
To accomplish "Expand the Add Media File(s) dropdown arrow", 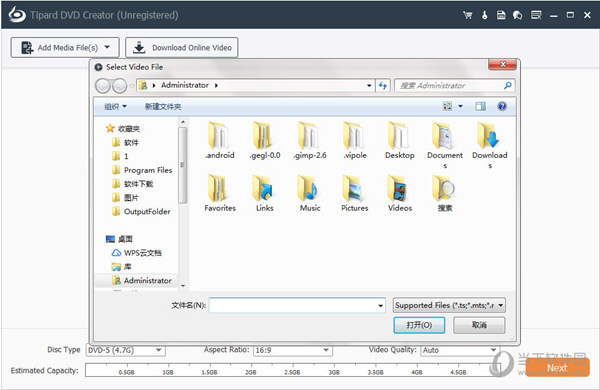I will pos(108,47).
